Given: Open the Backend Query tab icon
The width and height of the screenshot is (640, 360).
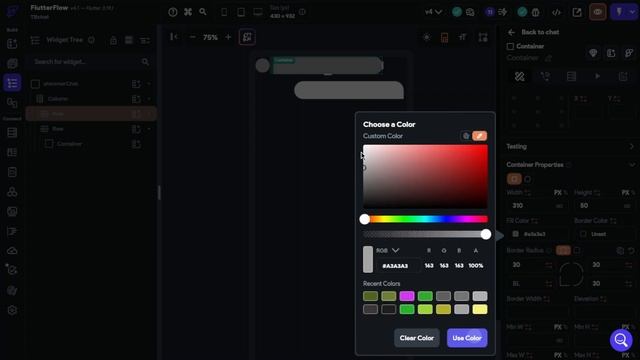Looking at the screenshot, I should point(571,76).
